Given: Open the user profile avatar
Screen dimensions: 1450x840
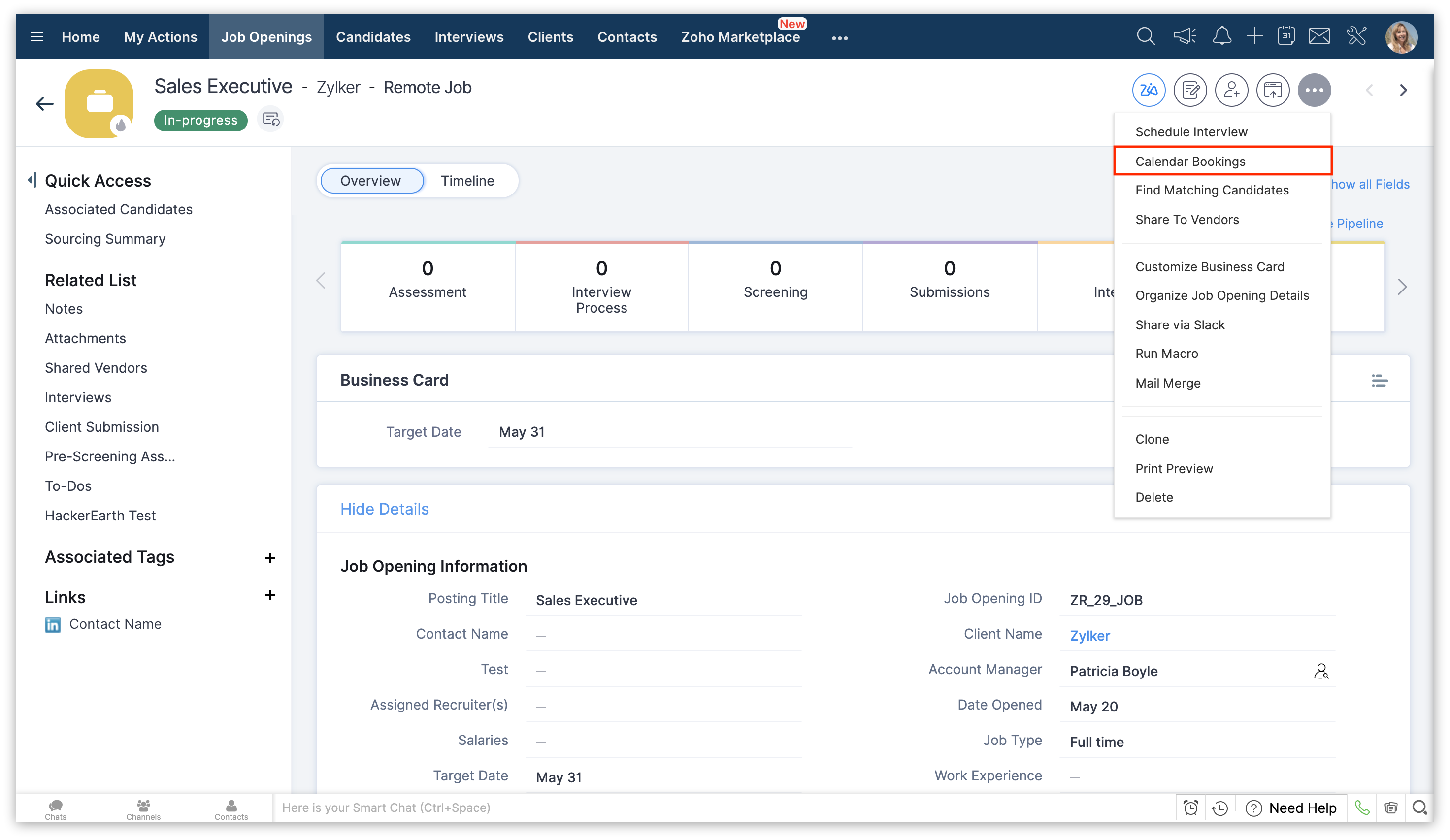Looking at the screenshot, I should click(1401, 37).
